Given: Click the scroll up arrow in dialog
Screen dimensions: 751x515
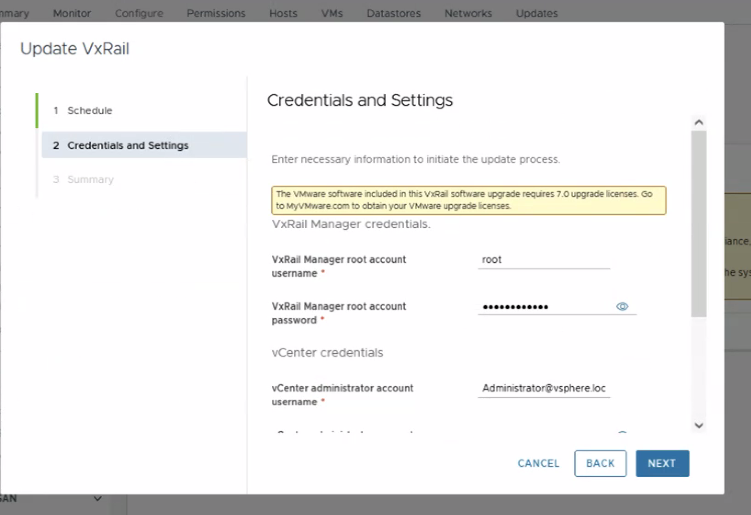Looking at the screenshot, I should pyautogui.click(x=699, y=123).
